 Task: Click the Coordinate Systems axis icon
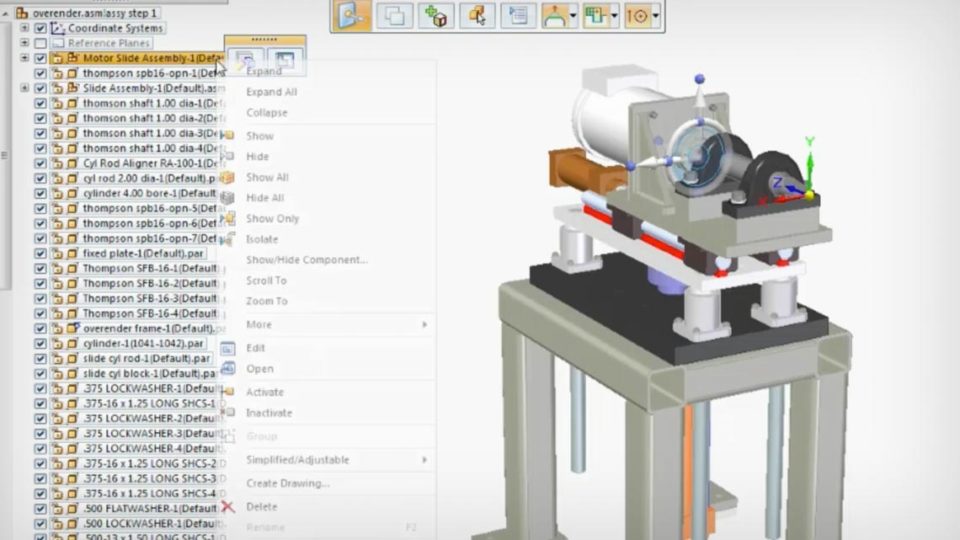pyautogui.click(x=58, y=28)
